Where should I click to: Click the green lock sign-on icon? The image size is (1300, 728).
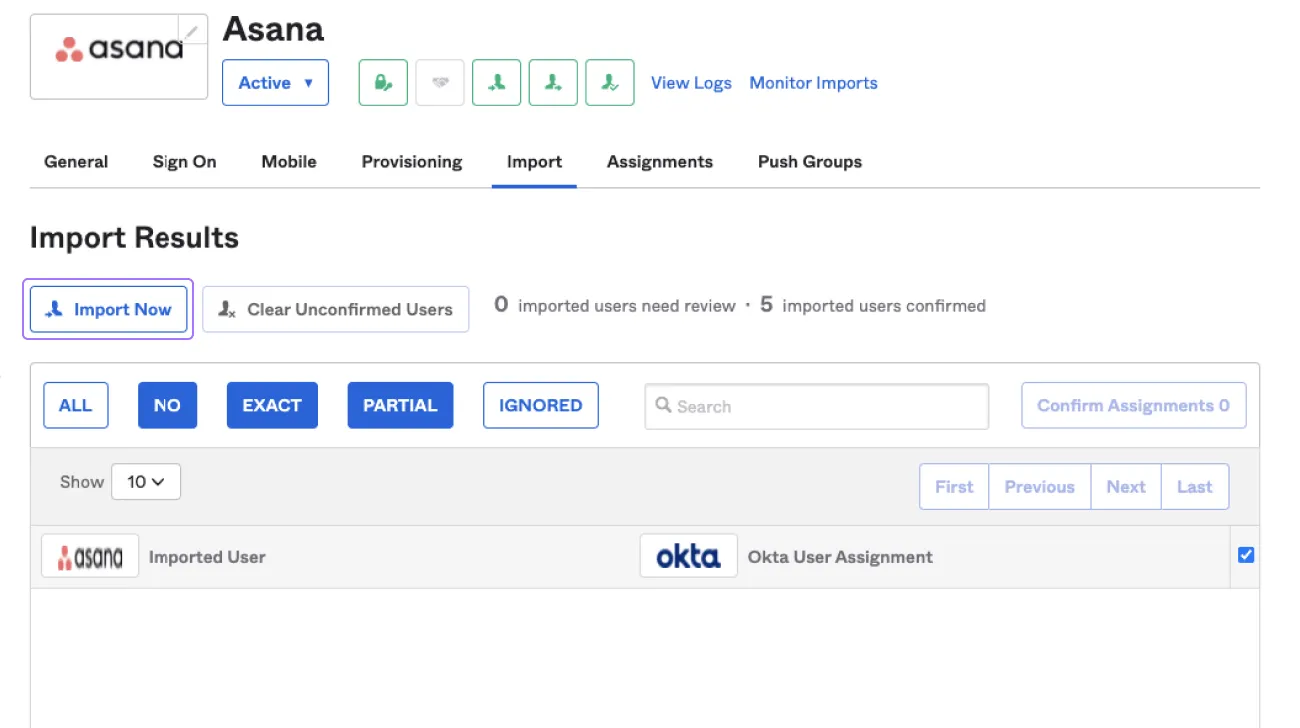point(383,83)
